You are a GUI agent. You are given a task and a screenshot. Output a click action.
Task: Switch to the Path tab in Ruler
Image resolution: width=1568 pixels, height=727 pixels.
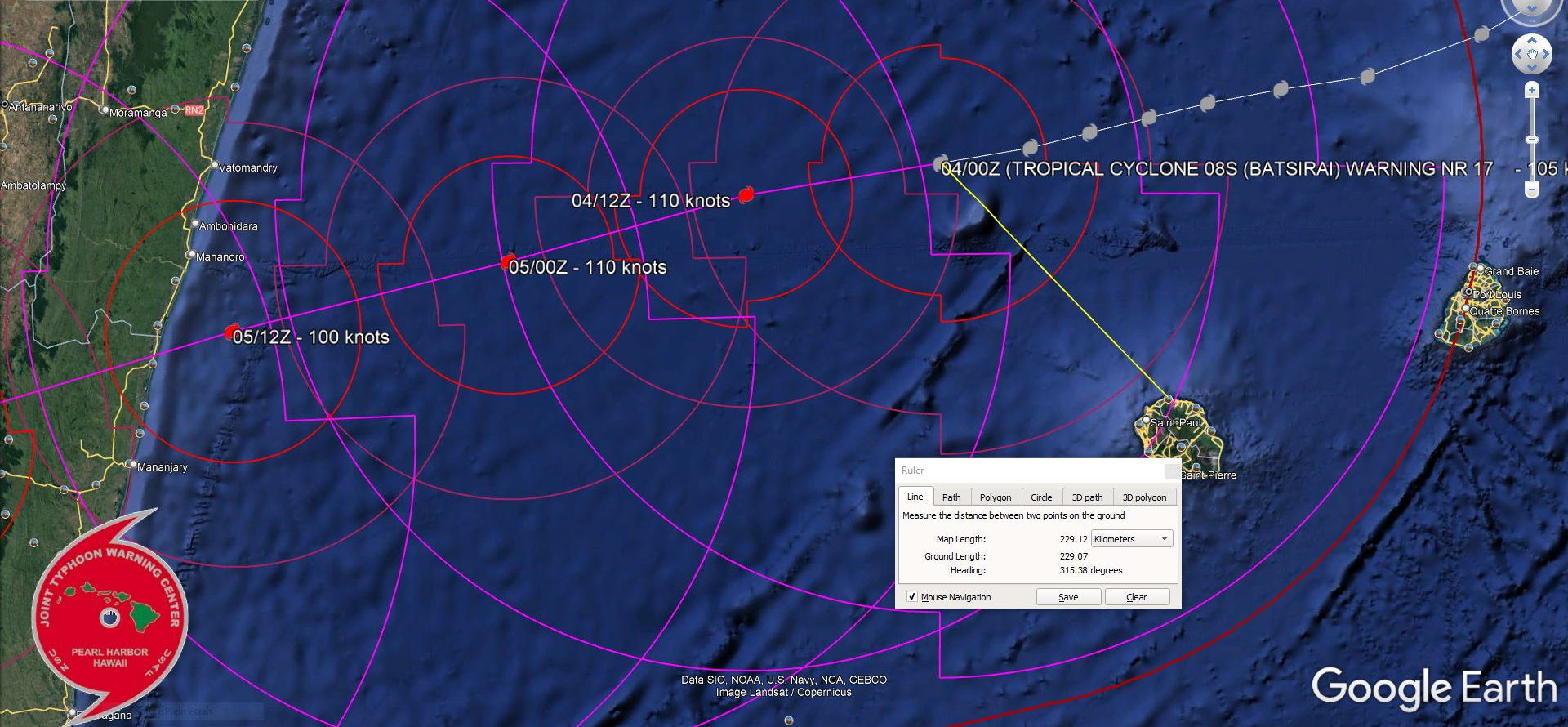tap(951, 497)
